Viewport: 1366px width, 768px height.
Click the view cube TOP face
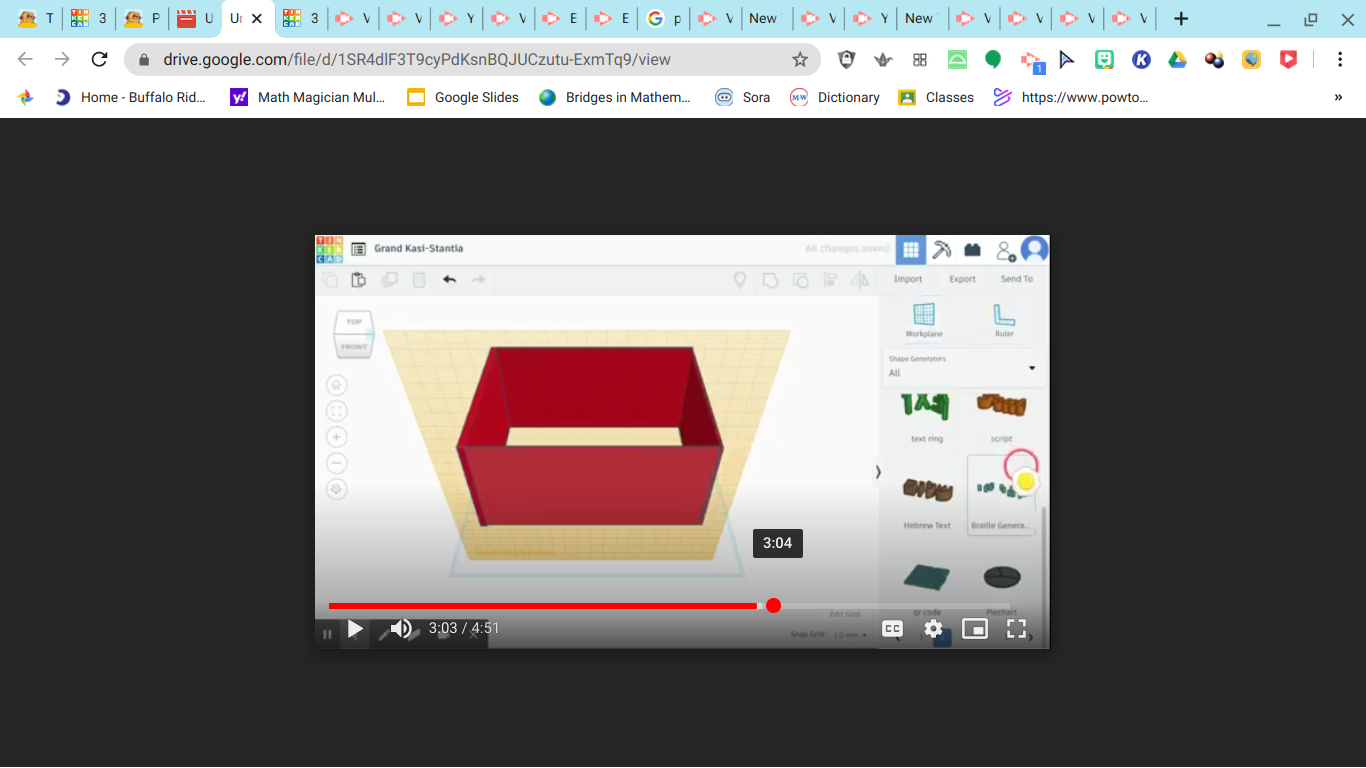pyautogui.click(x=354, y=322)
